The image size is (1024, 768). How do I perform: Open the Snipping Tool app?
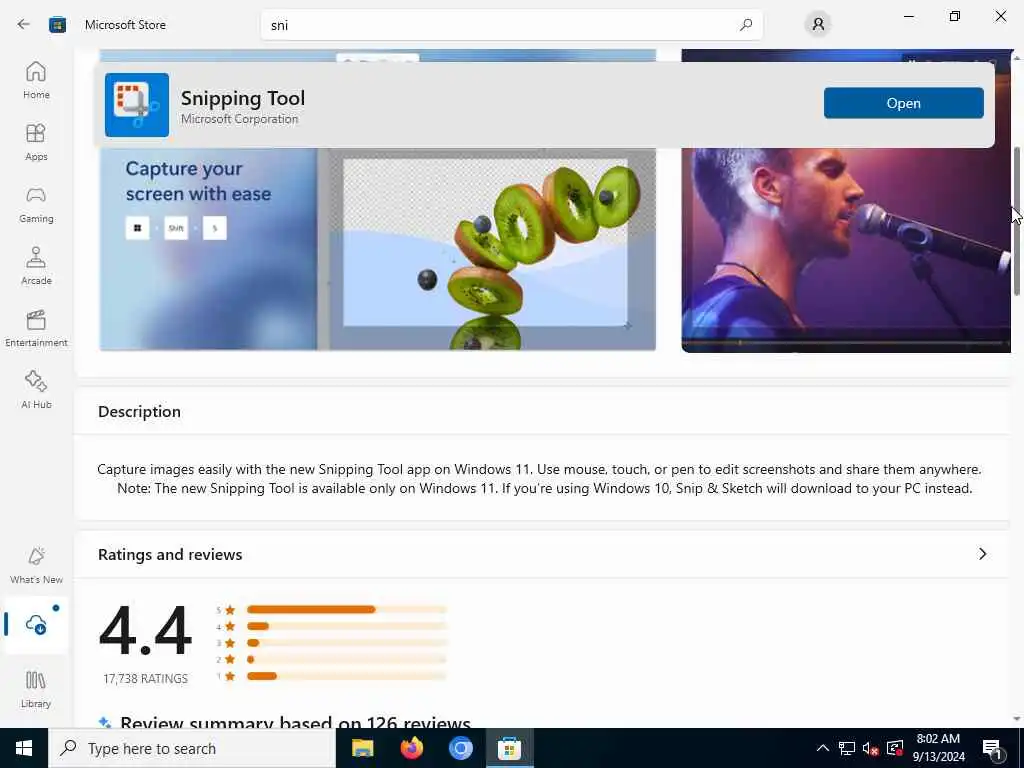pyautogui.click(x=903, y=103)
